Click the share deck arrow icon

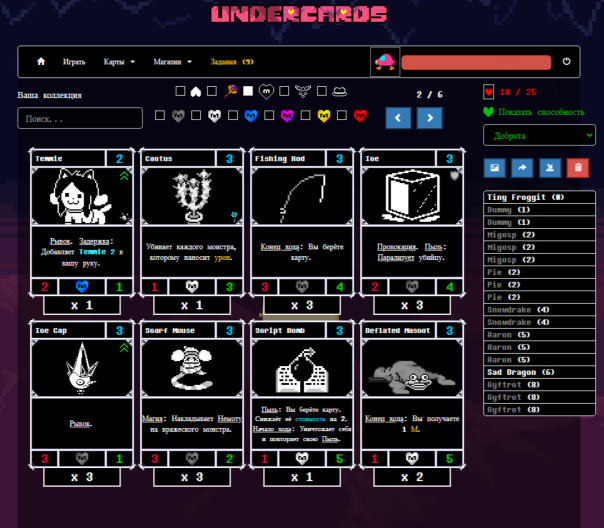[522, 168]
